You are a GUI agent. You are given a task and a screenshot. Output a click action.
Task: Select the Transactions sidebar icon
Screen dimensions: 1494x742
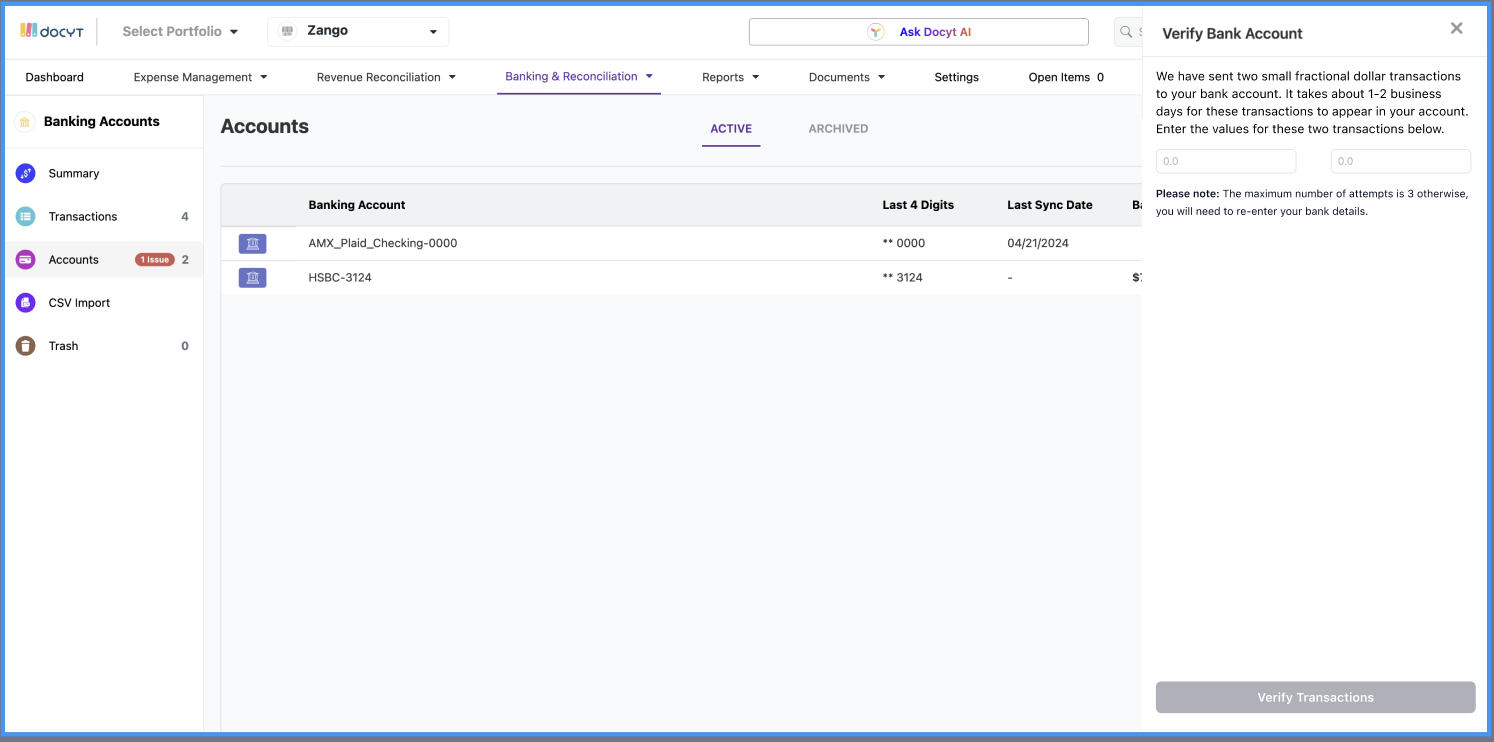(25, 216)
